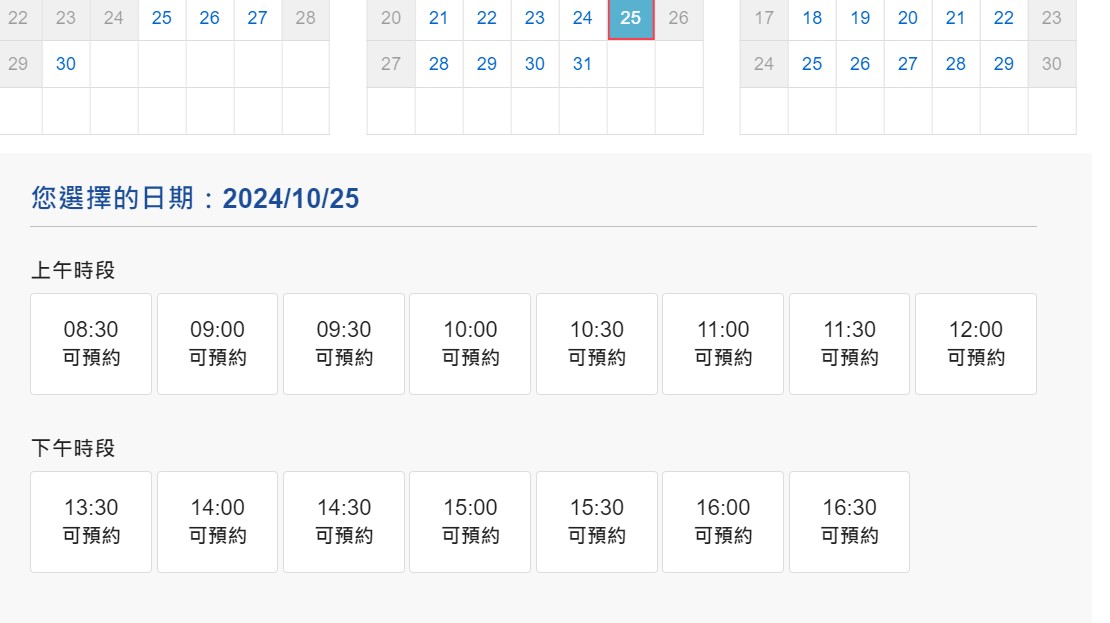Select October 31 in the calendar
1110x623 pixels.
coord(583,64)
